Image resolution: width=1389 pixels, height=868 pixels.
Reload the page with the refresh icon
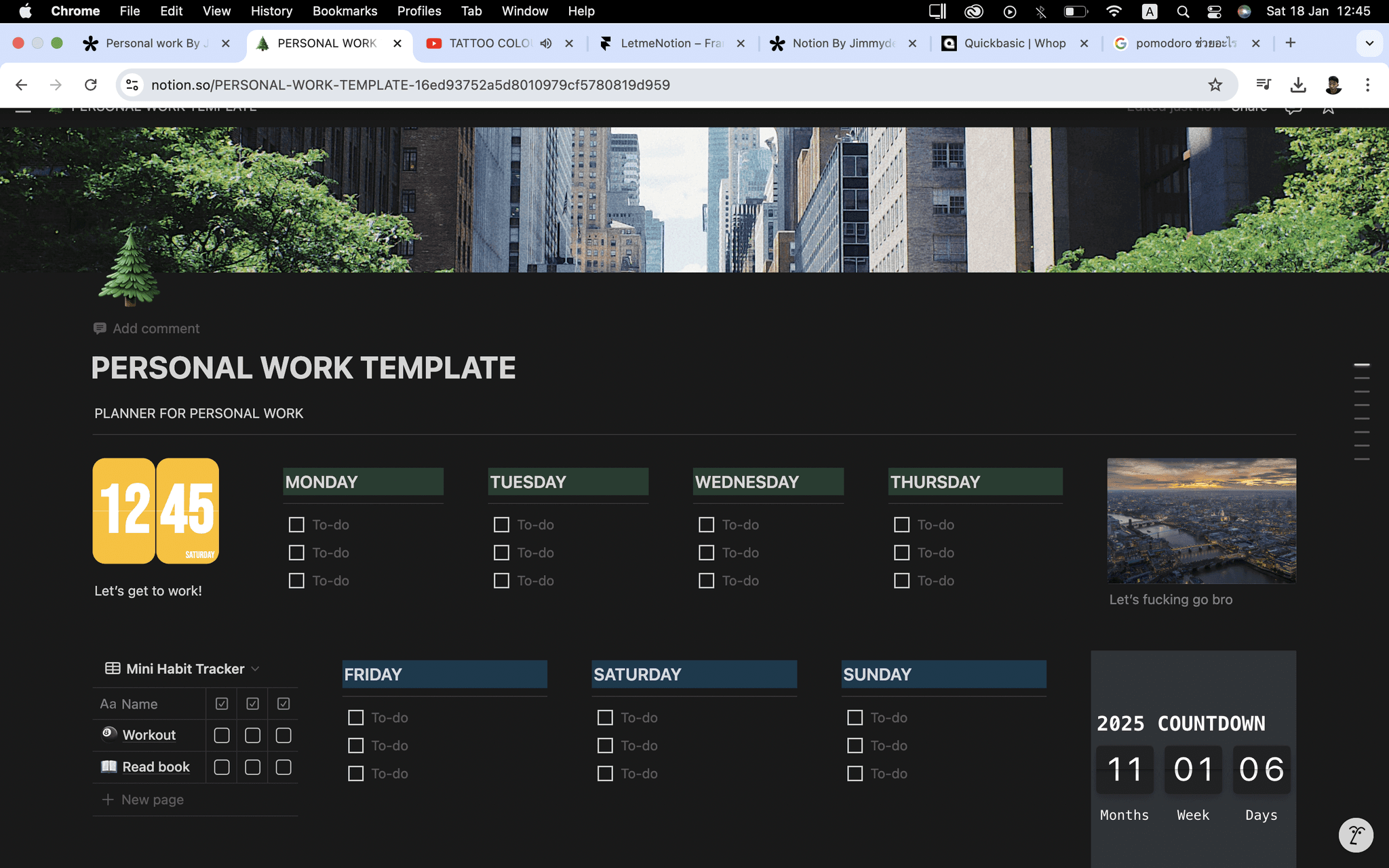click(90, 85)
